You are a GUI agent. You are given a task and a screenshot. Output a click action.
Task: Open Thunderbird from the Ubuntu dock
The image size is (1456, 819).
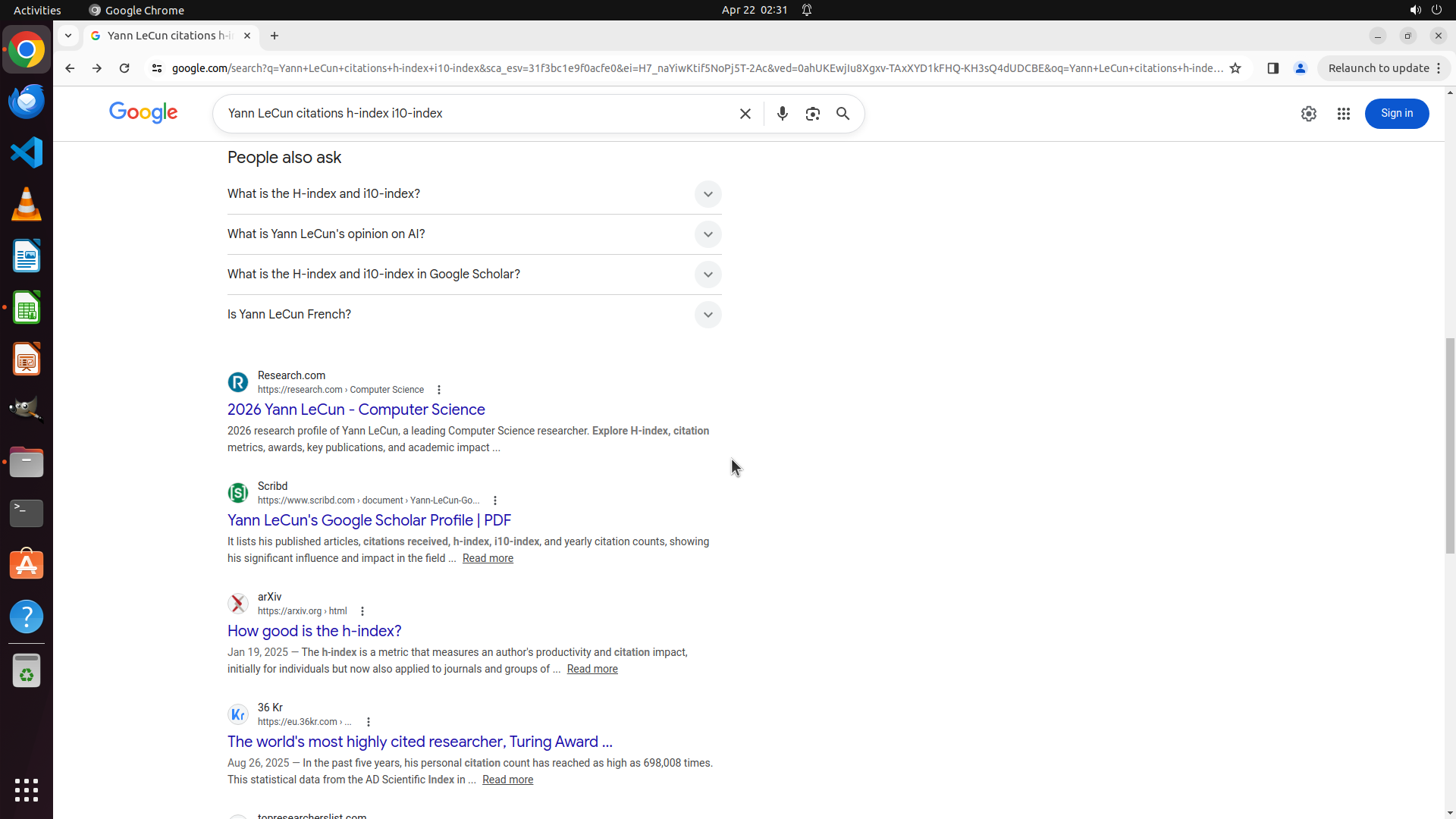pos(27,101)
